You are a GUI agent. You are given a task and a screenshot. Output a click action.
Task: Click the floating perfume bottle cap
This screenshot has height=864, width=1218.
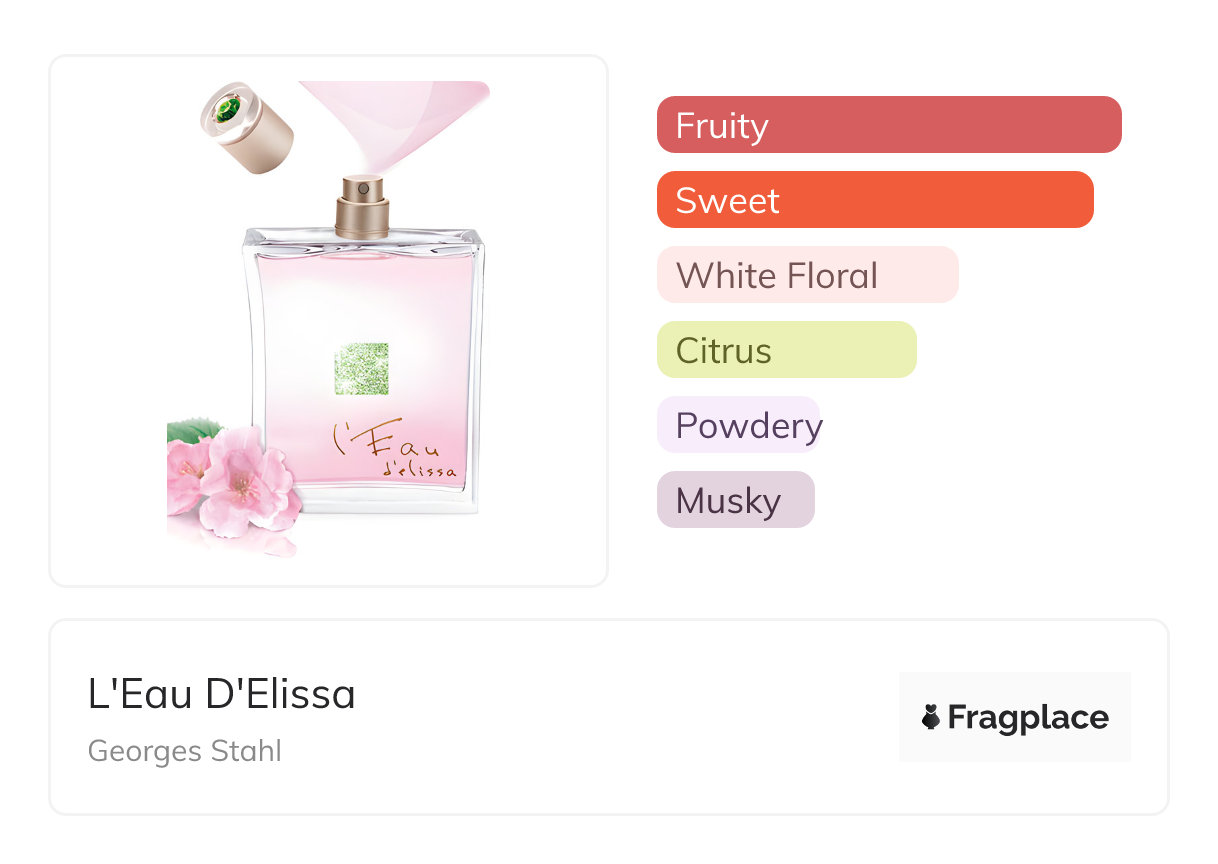coord(247,127)
